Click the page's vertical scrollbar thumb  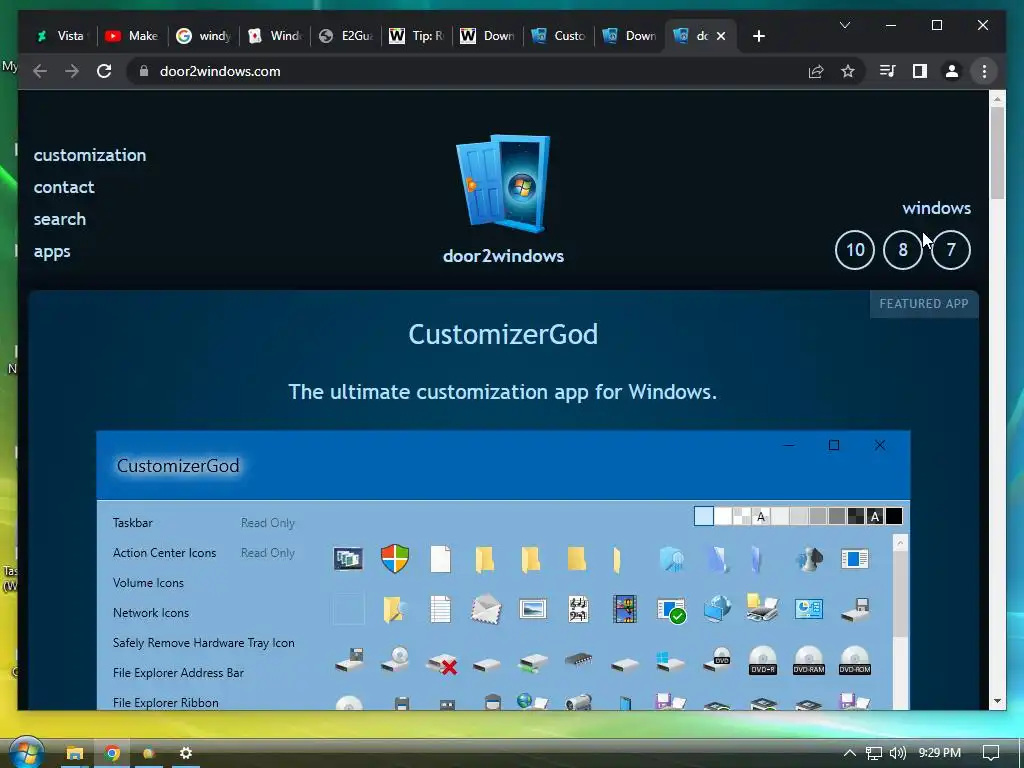coord(997,153)
